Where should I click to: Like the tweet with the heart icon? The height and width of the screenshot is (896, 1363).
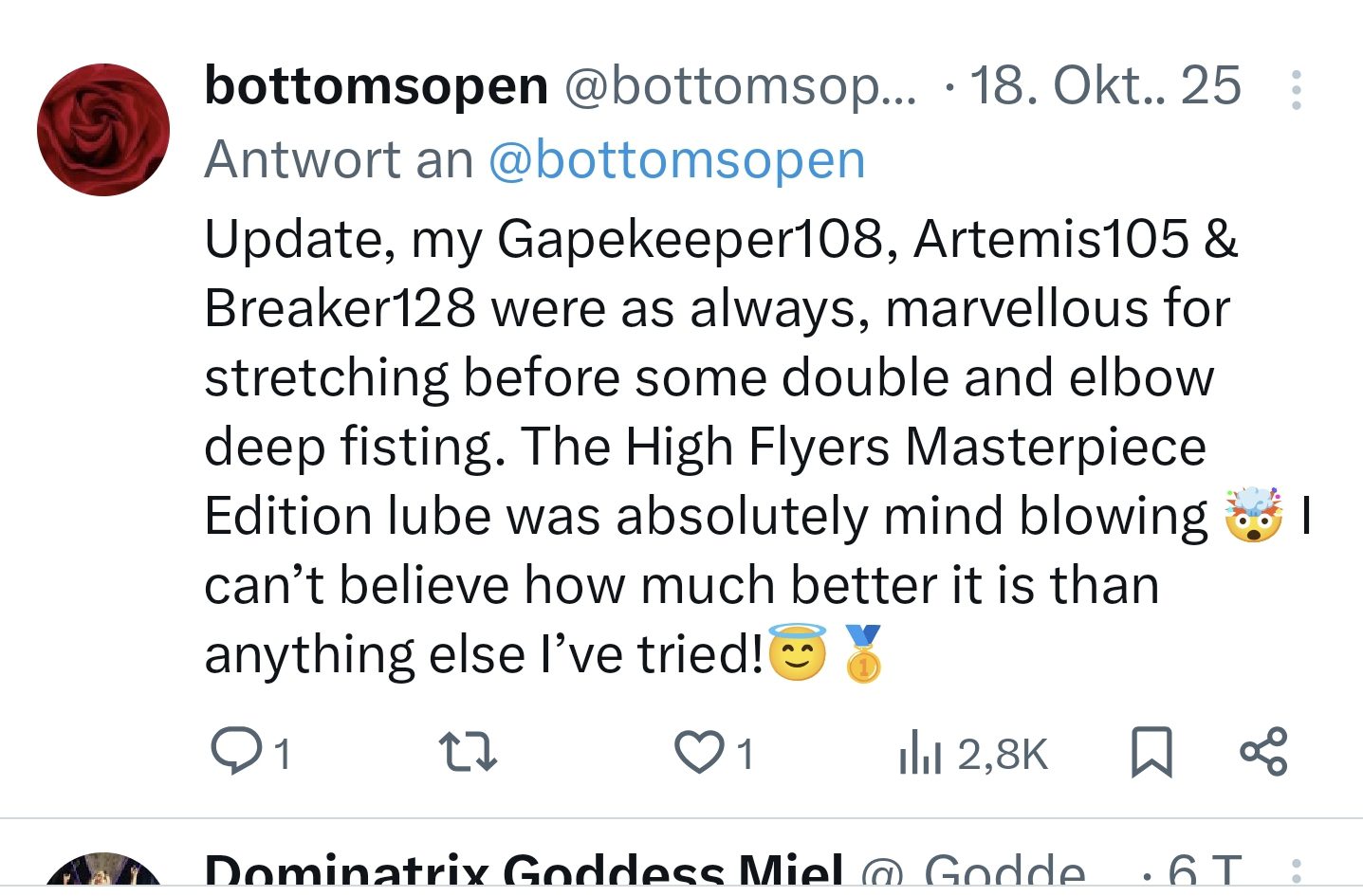click(x=699, y=752)
